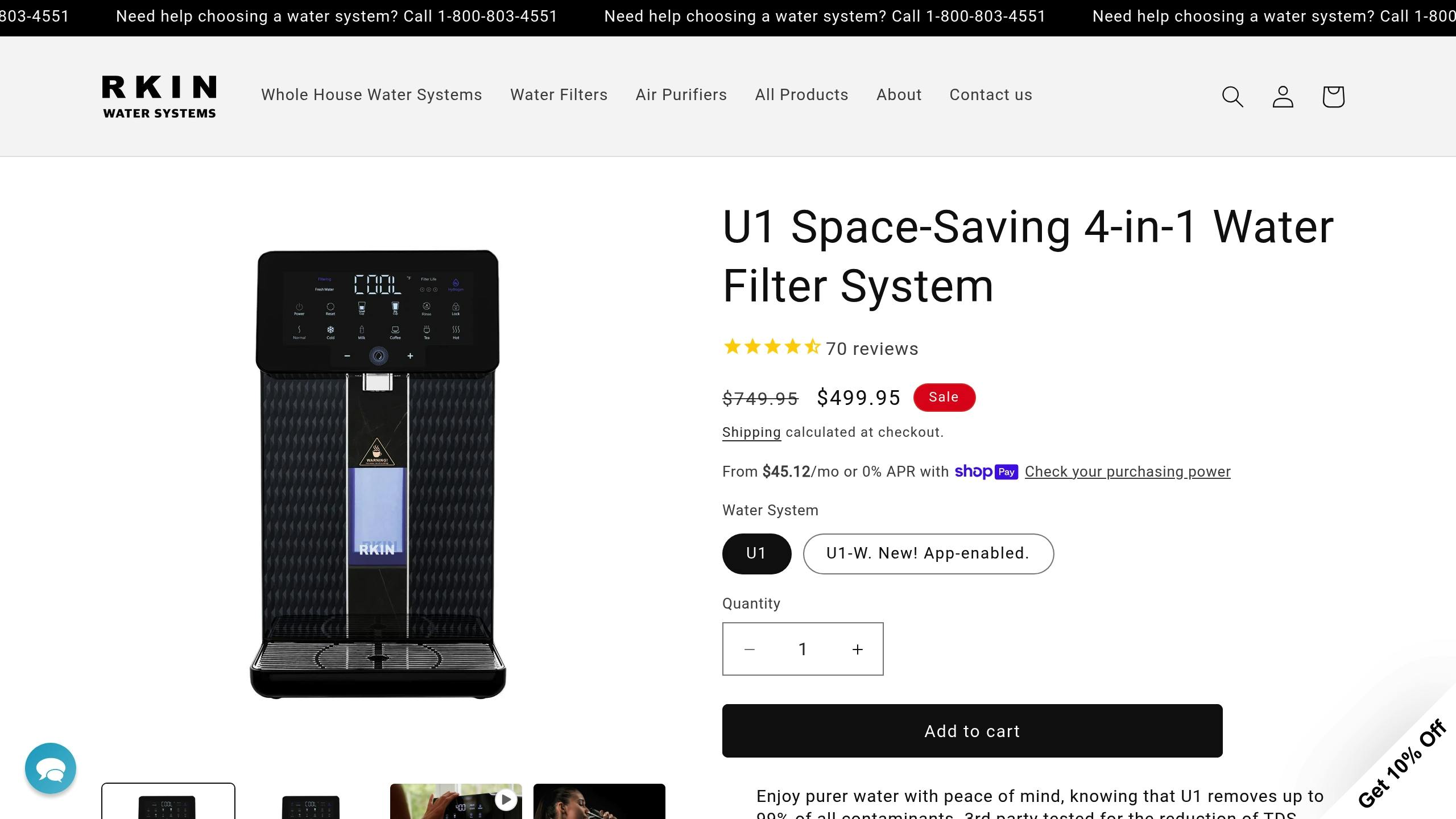The image size is (1456, 819).
Task: Increase quantity with plus button
Action: coord(857,649)
